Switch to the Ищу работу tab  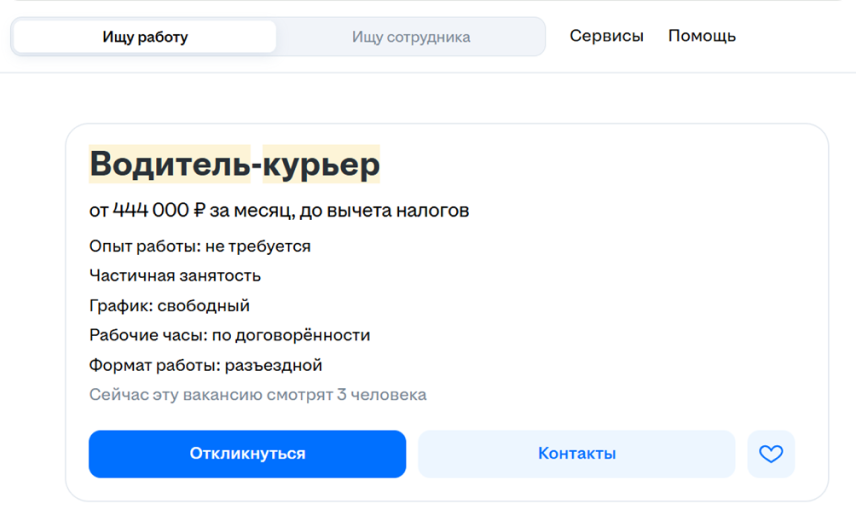145,37
